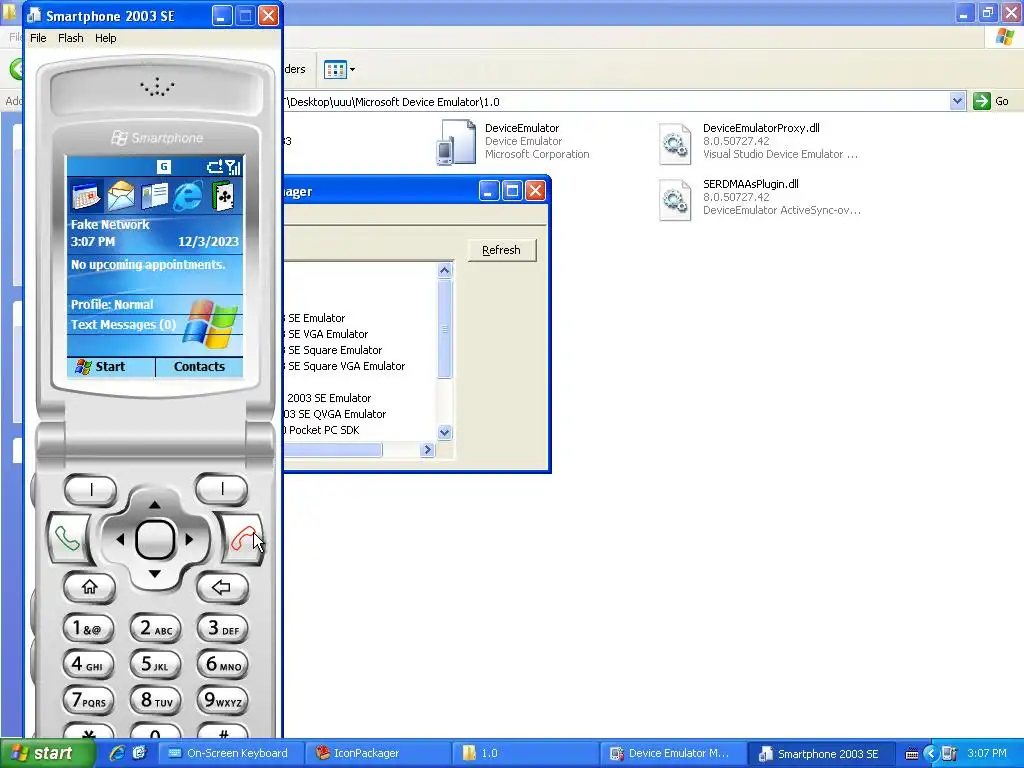Select SE Square VGA Emulator in list

[x=346, y=366]
